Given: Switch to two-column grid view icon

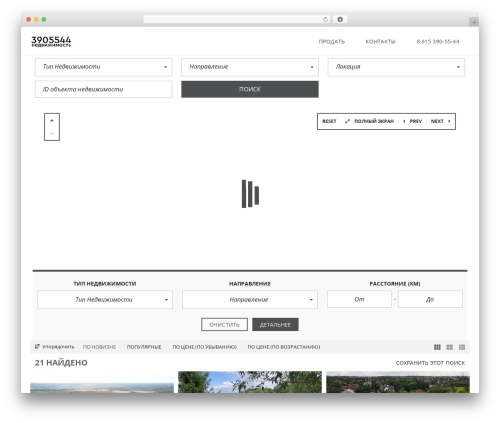Looking at the screenshot, I should (450, 347).
